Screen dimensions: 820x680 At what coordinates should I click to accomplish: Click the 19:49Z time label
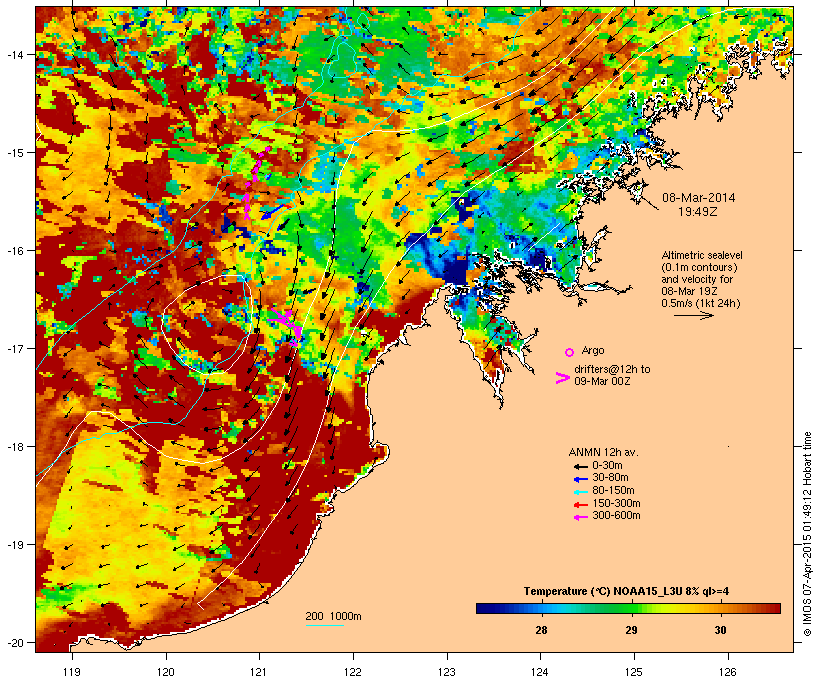[x=698, y=212]
